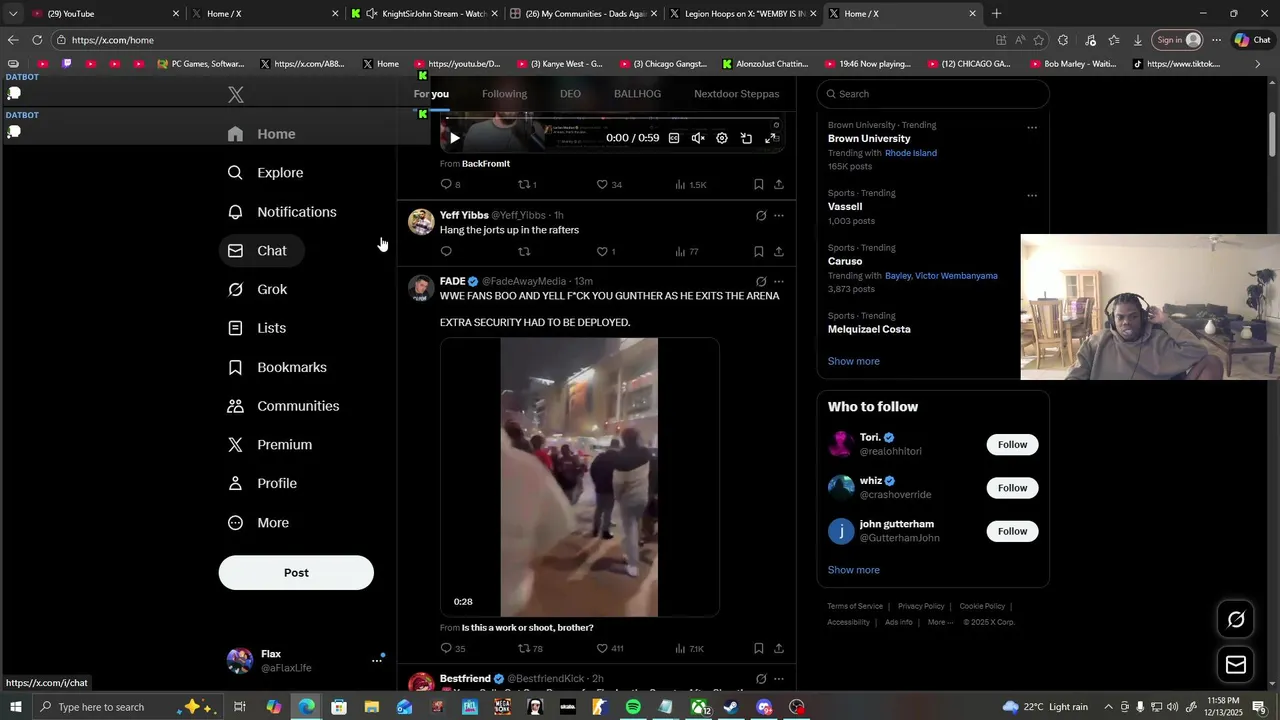Open Spotify from the Windows taskbar
Viewport: 1280px width, 720px height.
click(x=633, y=707)
